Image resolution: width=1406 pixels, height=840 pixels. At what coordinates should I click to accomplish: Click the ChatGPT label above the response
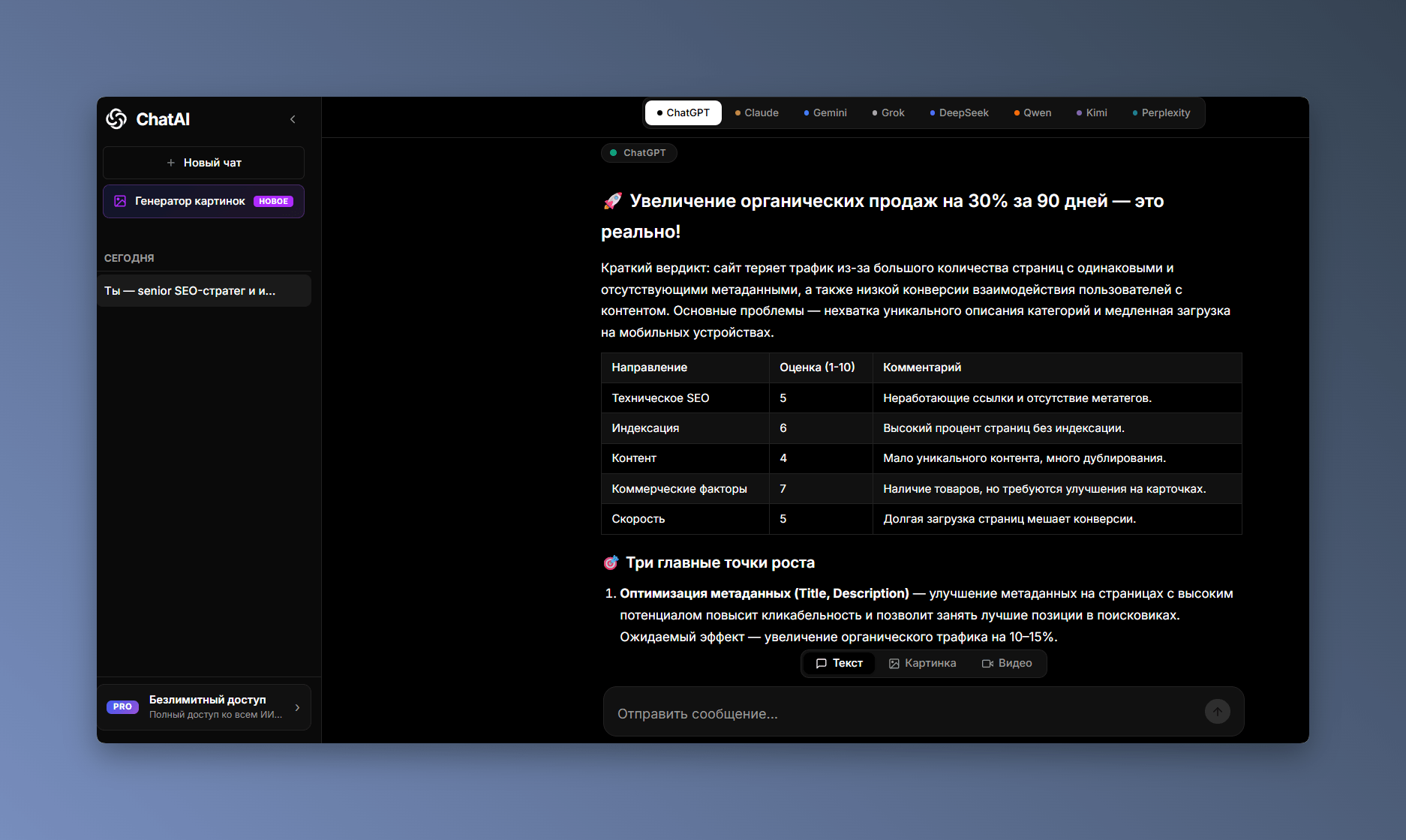[638, 153]
